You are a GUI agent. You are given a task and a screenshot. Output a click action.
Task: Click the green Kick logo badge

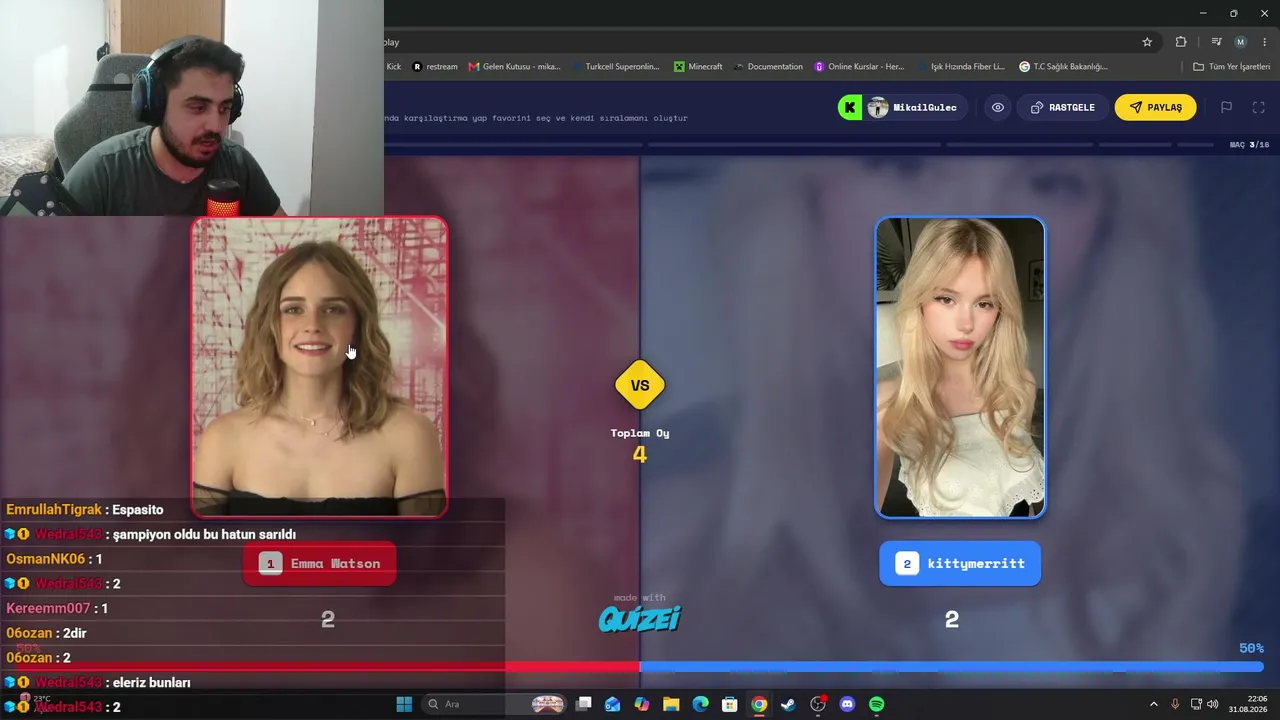point(850,108)
